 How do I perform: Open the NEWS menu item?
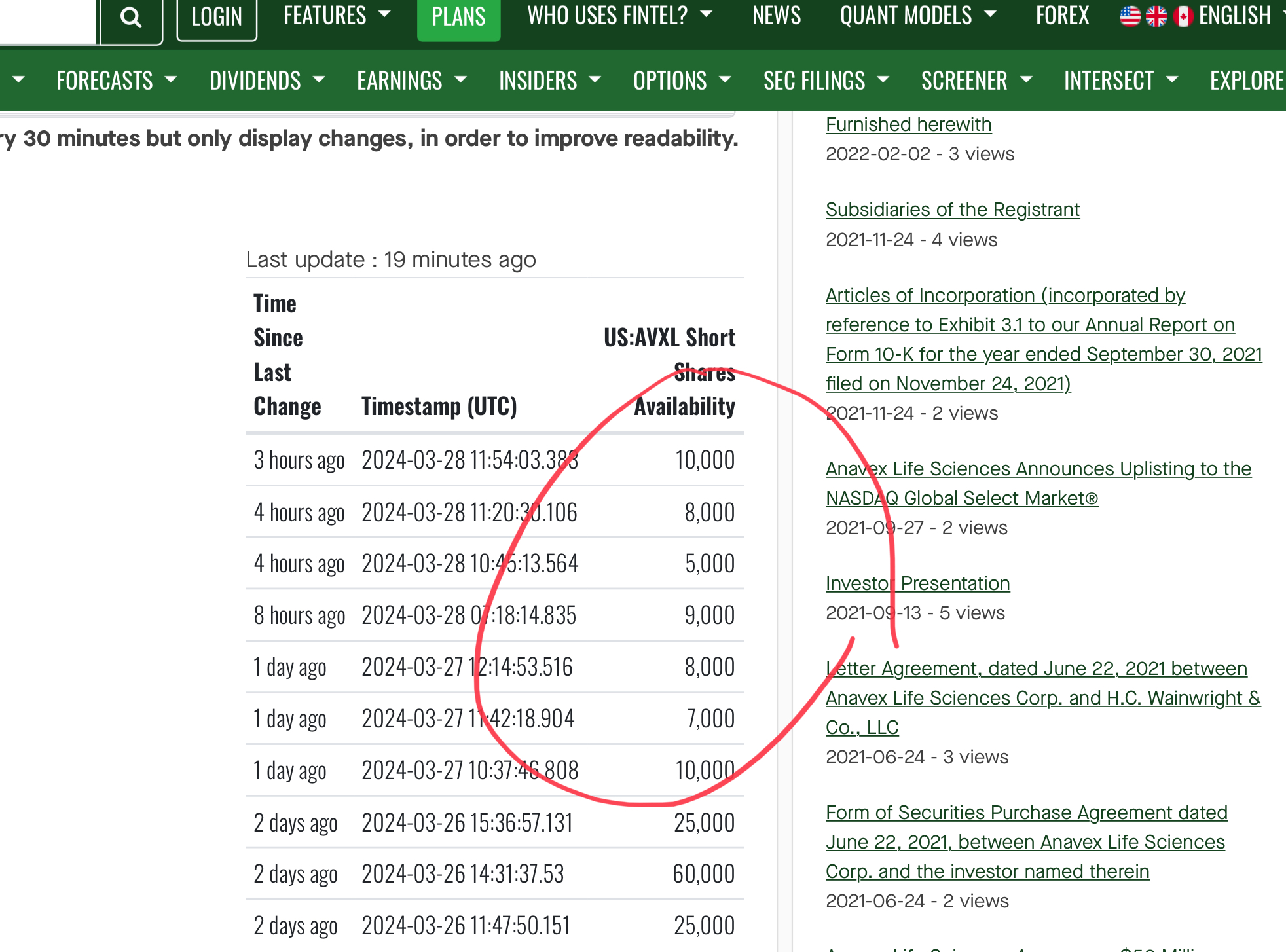(x=777, y=16)
